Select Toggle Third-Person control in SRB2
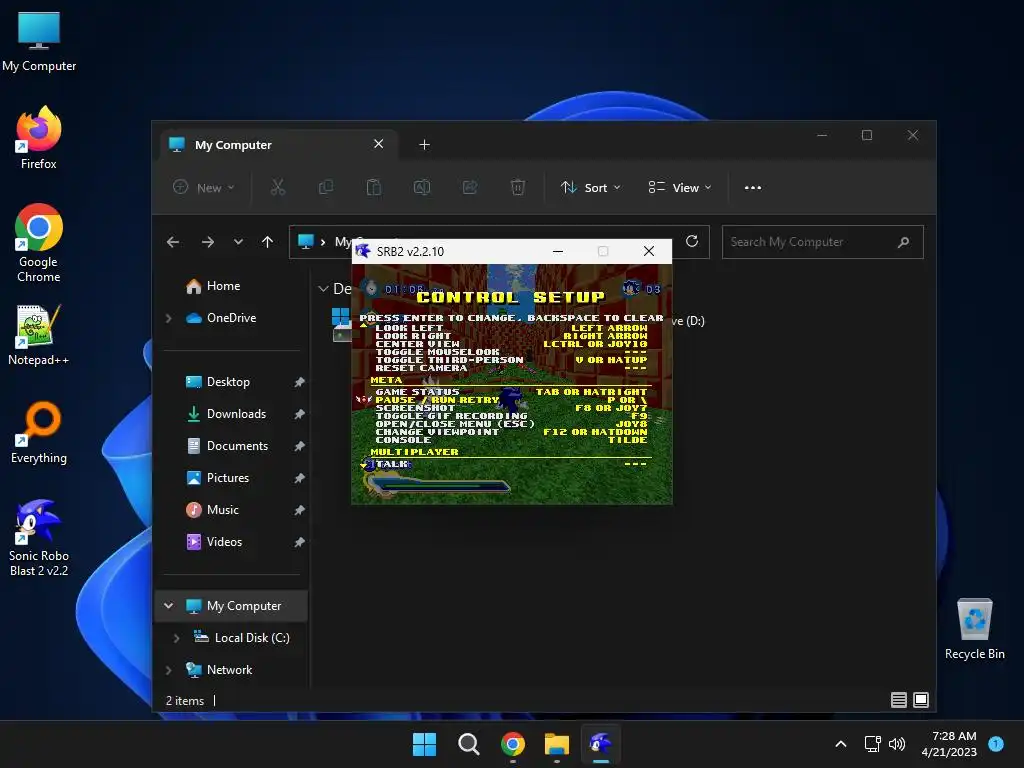Image resolution: width=1024 pixels, height=768 pixels. [511, 360]
